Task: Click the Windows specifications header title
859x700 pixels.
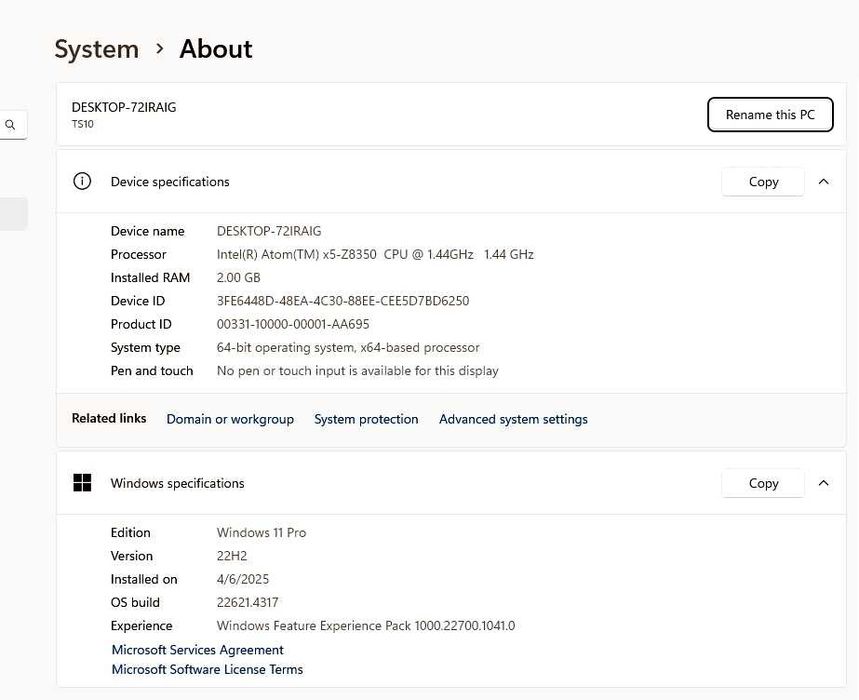Action: [177, 483]
